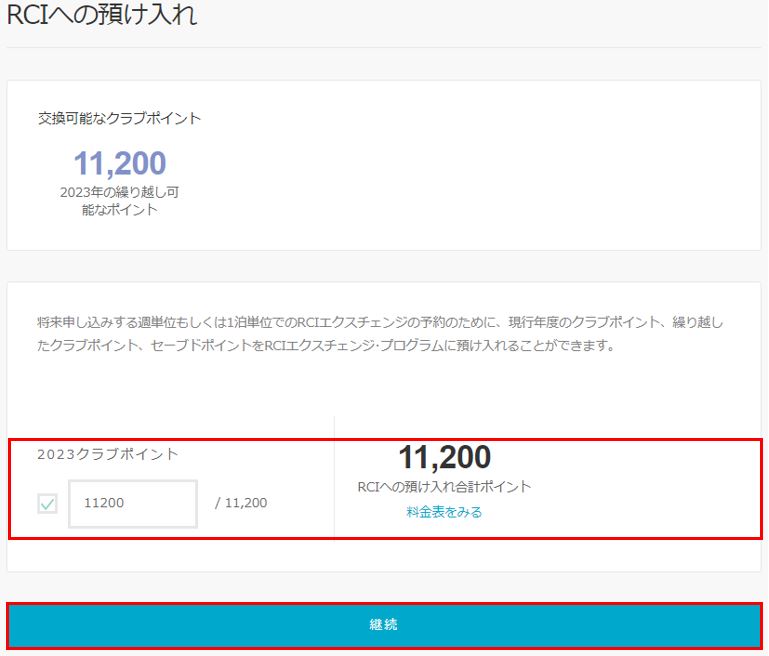Click the points input field showing 11200

coord(133,503)
